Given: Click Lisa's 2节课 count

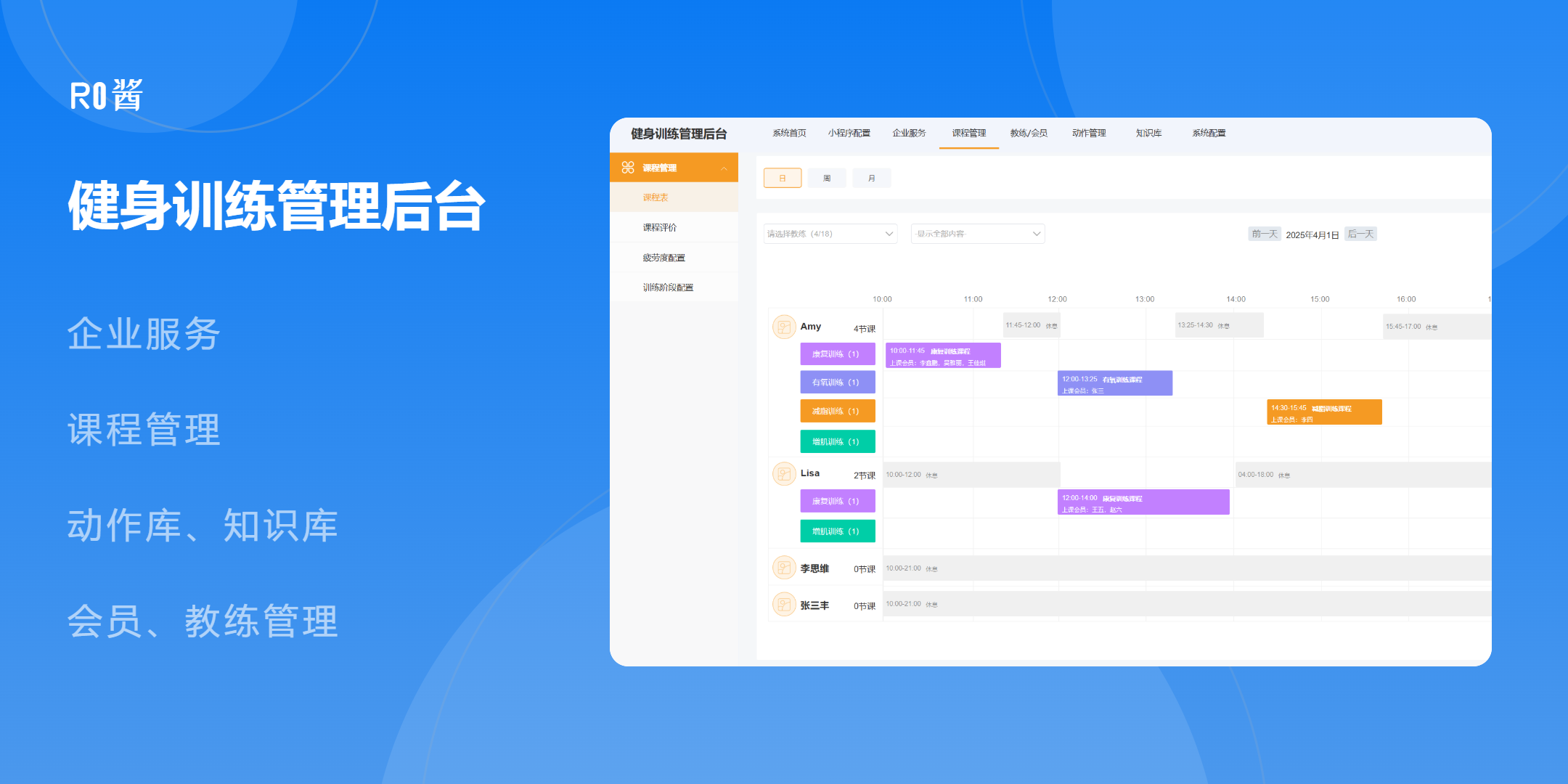Looking at the screenshot, I should point(864,475).
